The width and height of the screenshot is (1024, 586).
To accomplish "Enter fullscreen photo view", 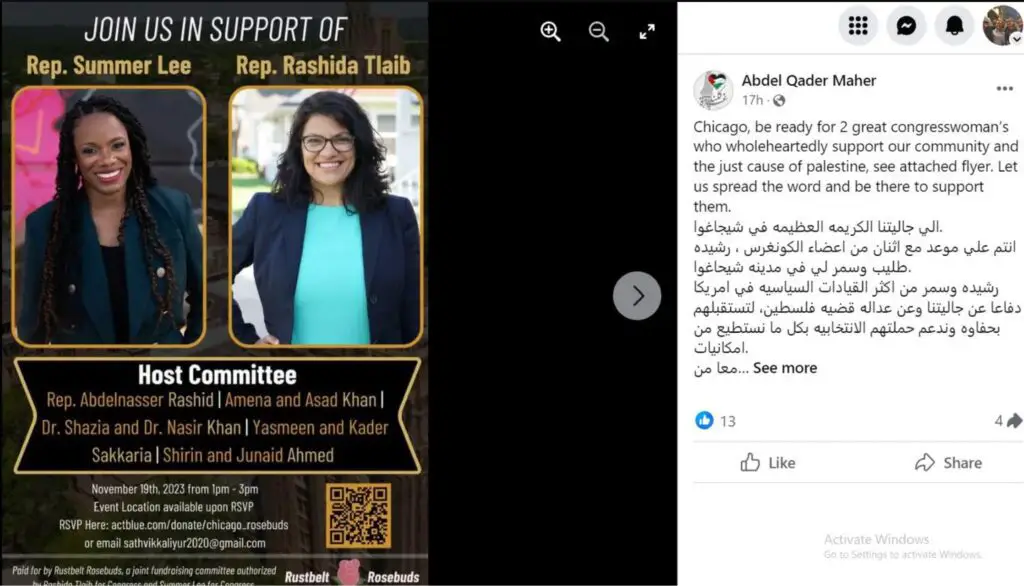I will point(647,31).
